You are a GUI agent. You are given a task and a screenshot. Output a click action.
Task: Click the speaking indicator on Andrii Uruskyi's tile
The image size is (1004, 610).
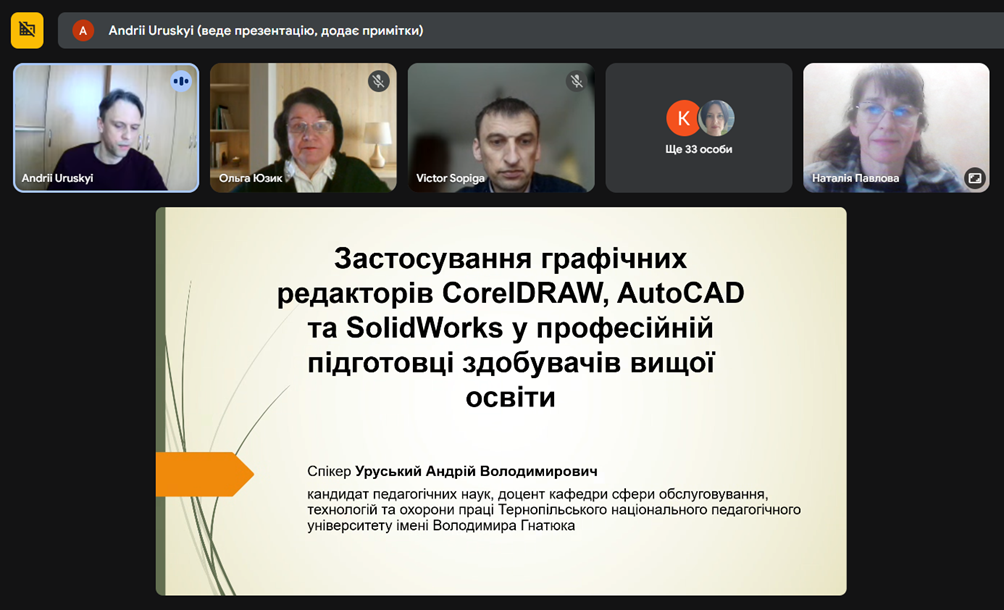(180, 81)
